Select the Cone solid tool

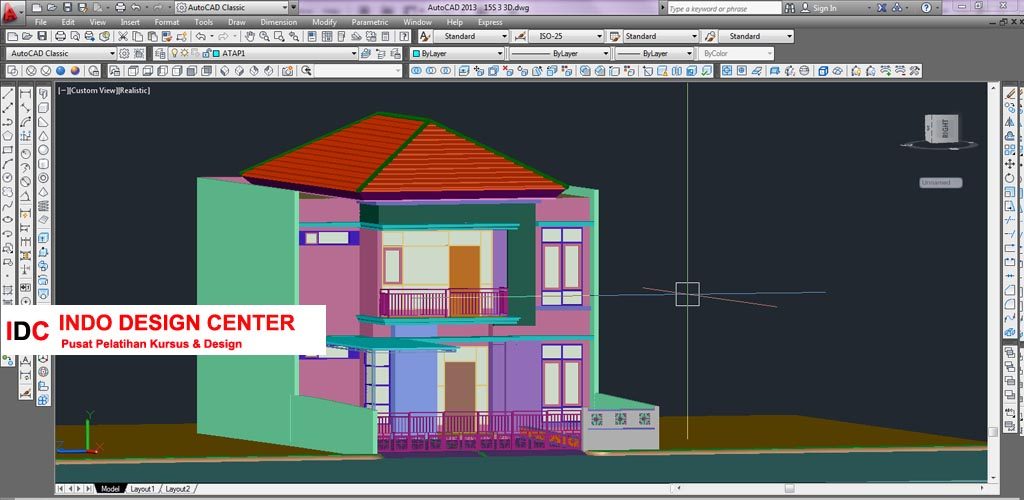tap(43, 136)
